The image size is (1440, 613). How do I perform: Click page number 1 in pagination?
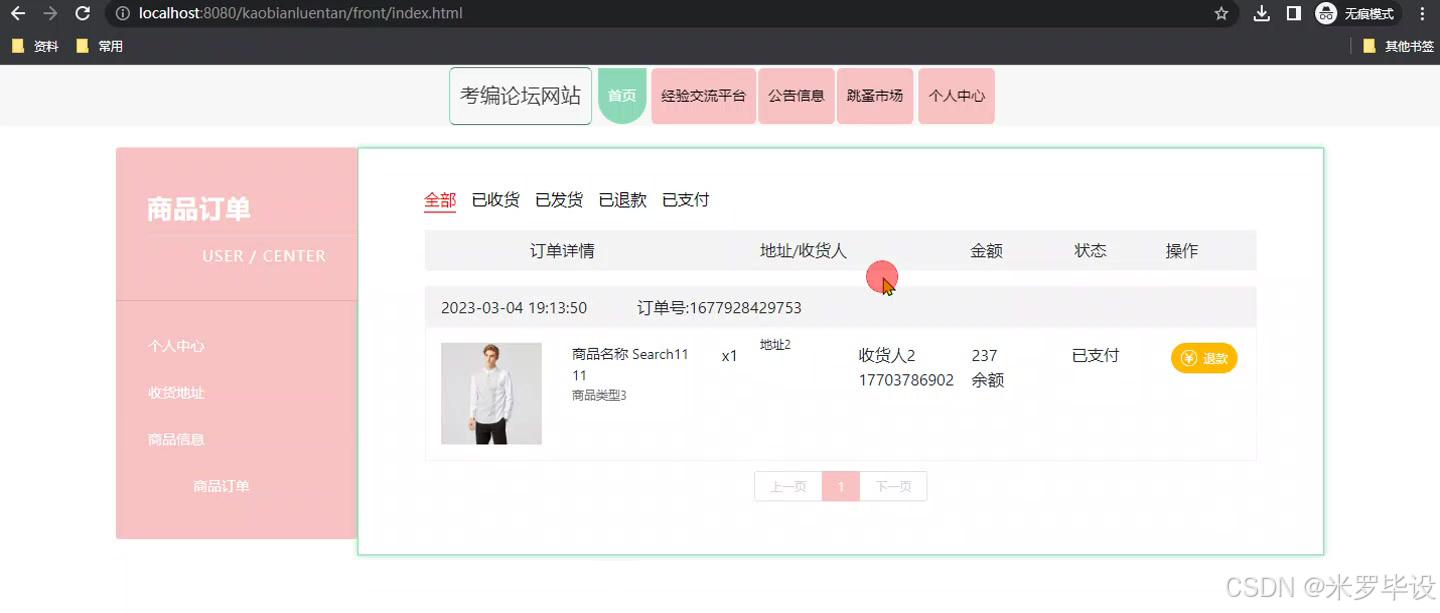[841, 487]
